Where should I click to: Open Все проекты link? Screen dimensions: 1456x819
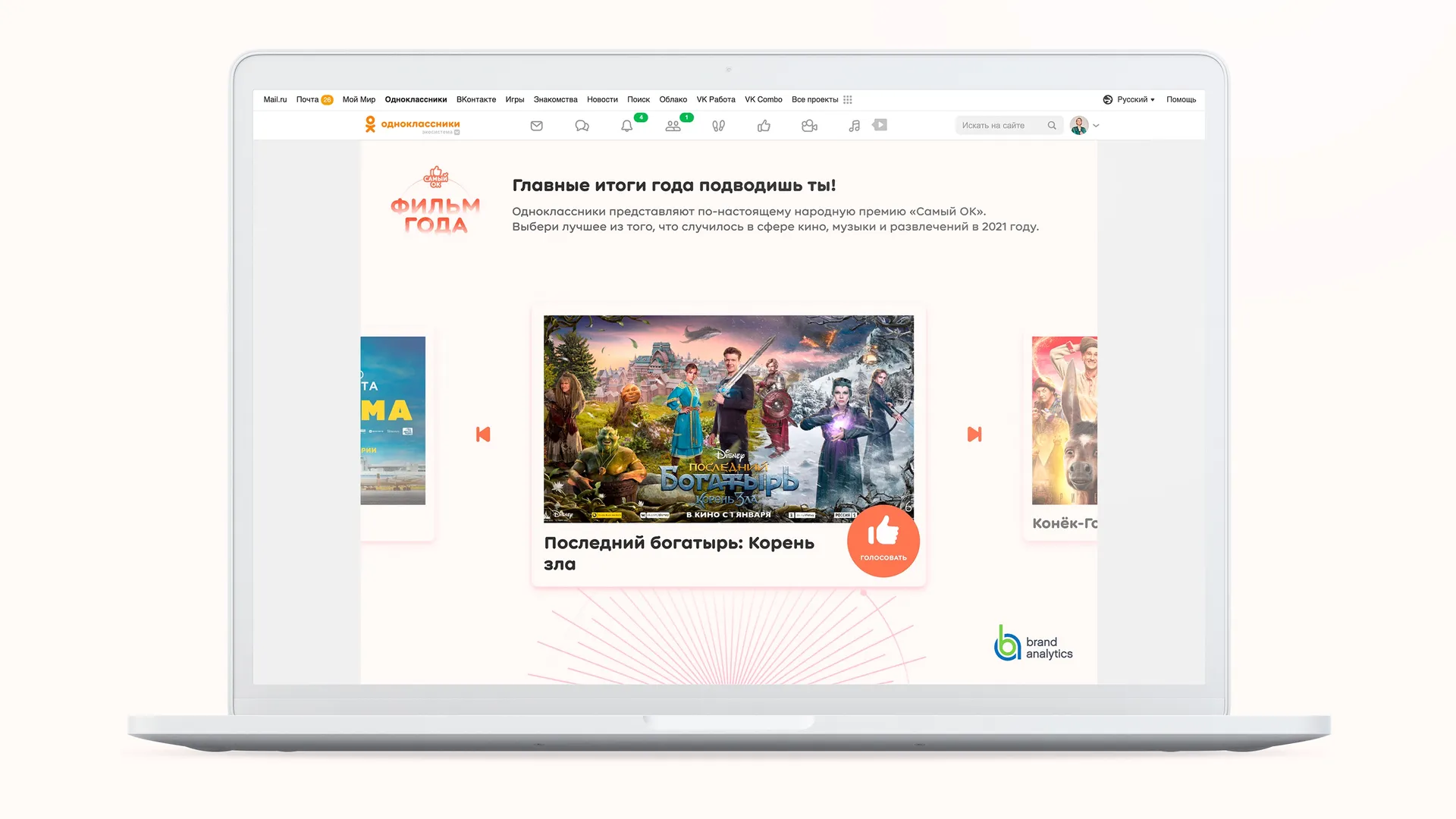(x=814, y=99)
